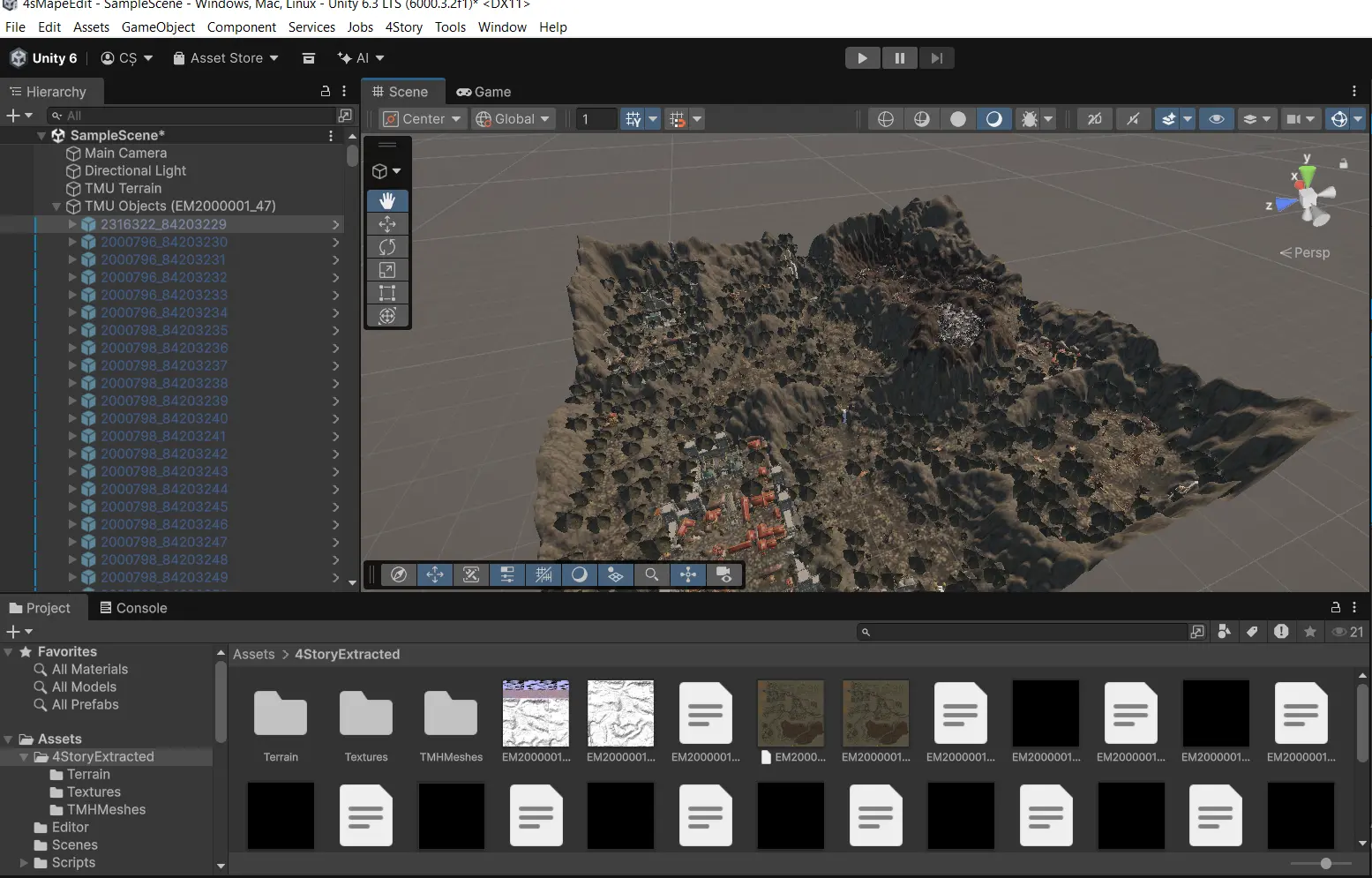Open the Asset Store dropdown
The image size is (1372, 878).
(226, 58)
